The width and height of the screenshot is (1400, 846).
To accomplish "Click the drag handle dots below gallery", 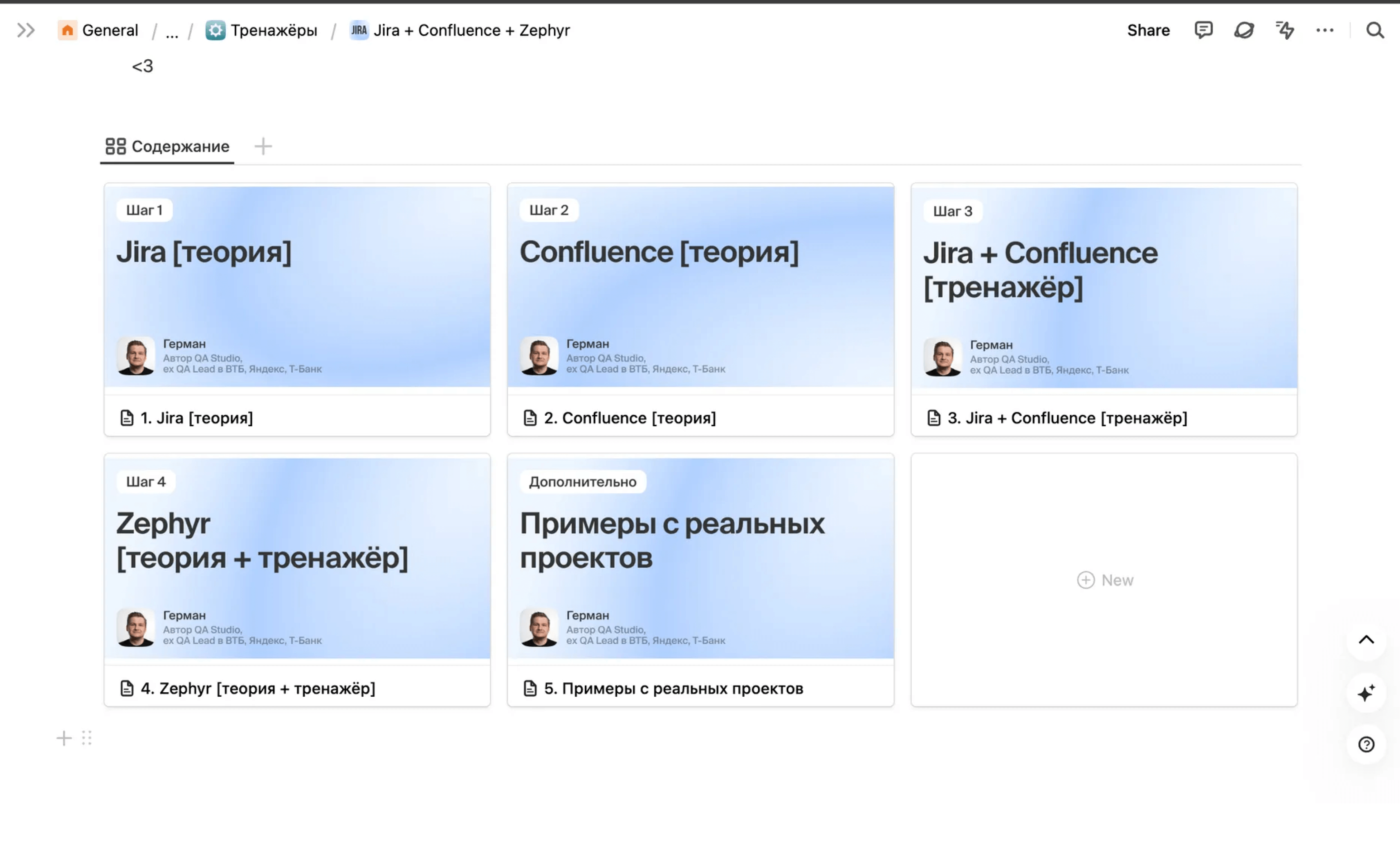I will click(x=86, y=738).
